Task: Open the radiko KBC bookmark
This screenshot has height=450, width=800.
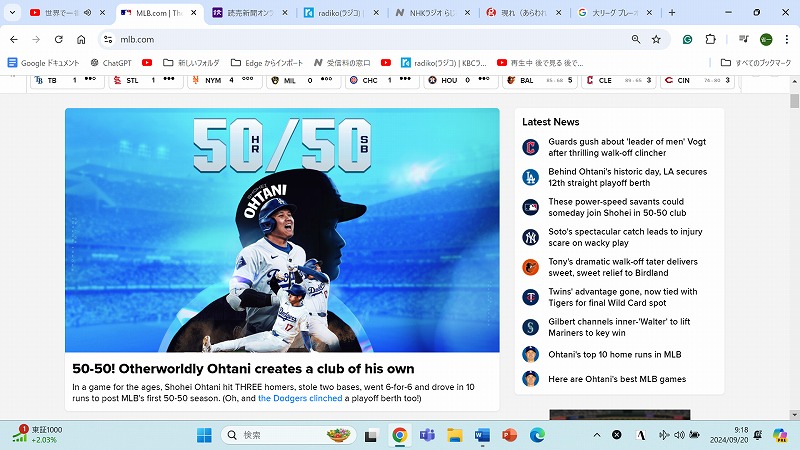Action: point(444,63)
